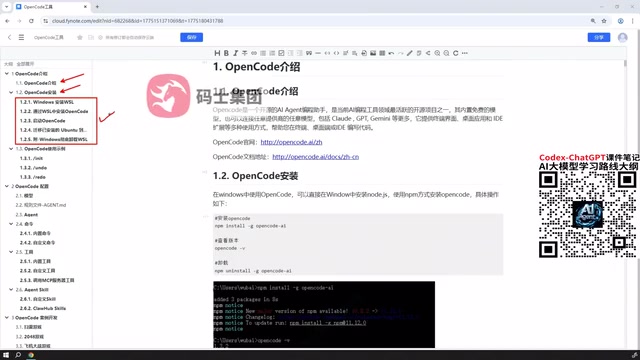Image resolution: width=640 pixels, height=360 pixels.
Task: Click the blue save button in header
Action: point(191,37)
